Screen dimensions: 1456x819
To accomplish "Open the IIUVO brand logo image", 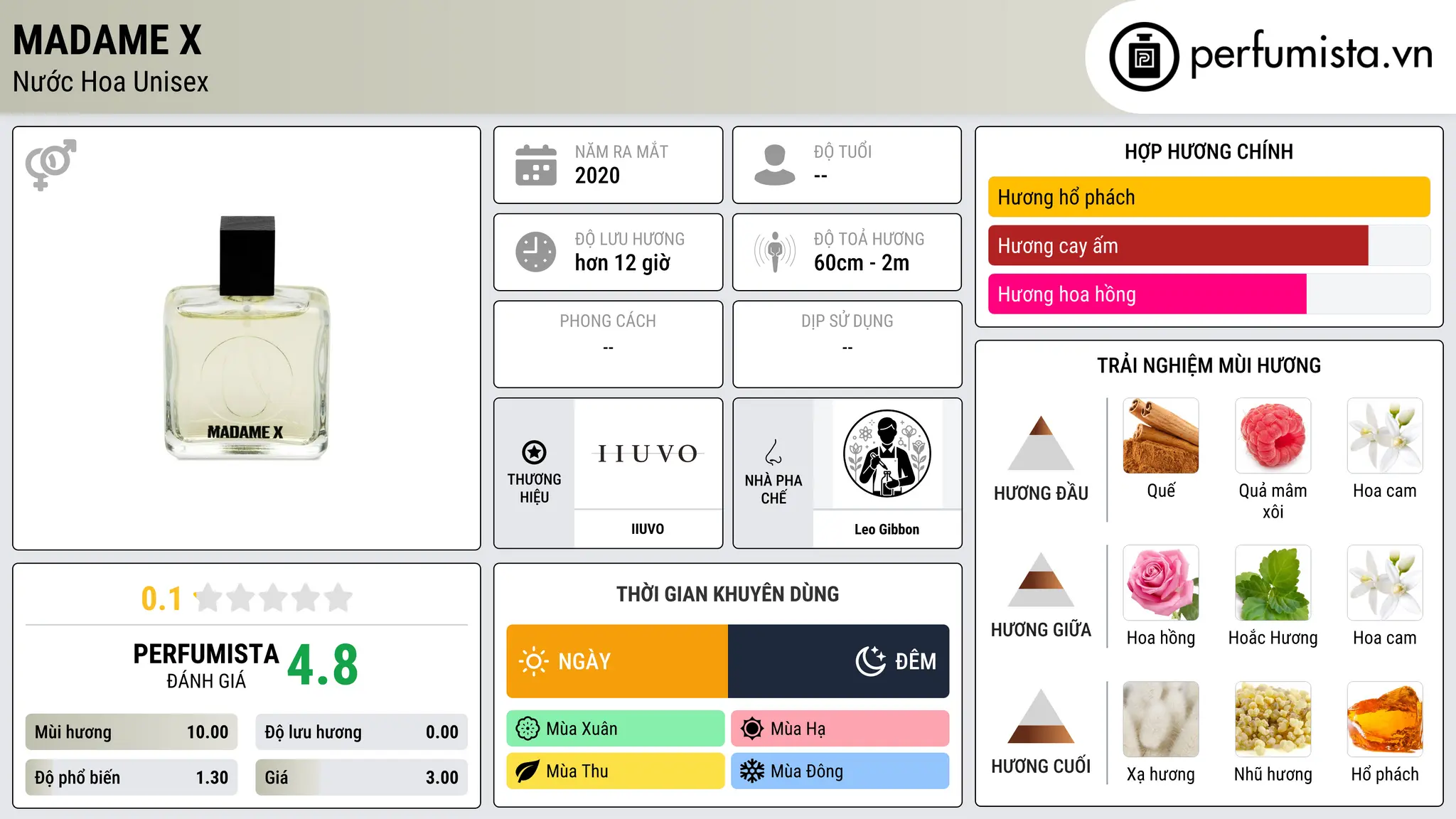I will [x=648, y=454].
